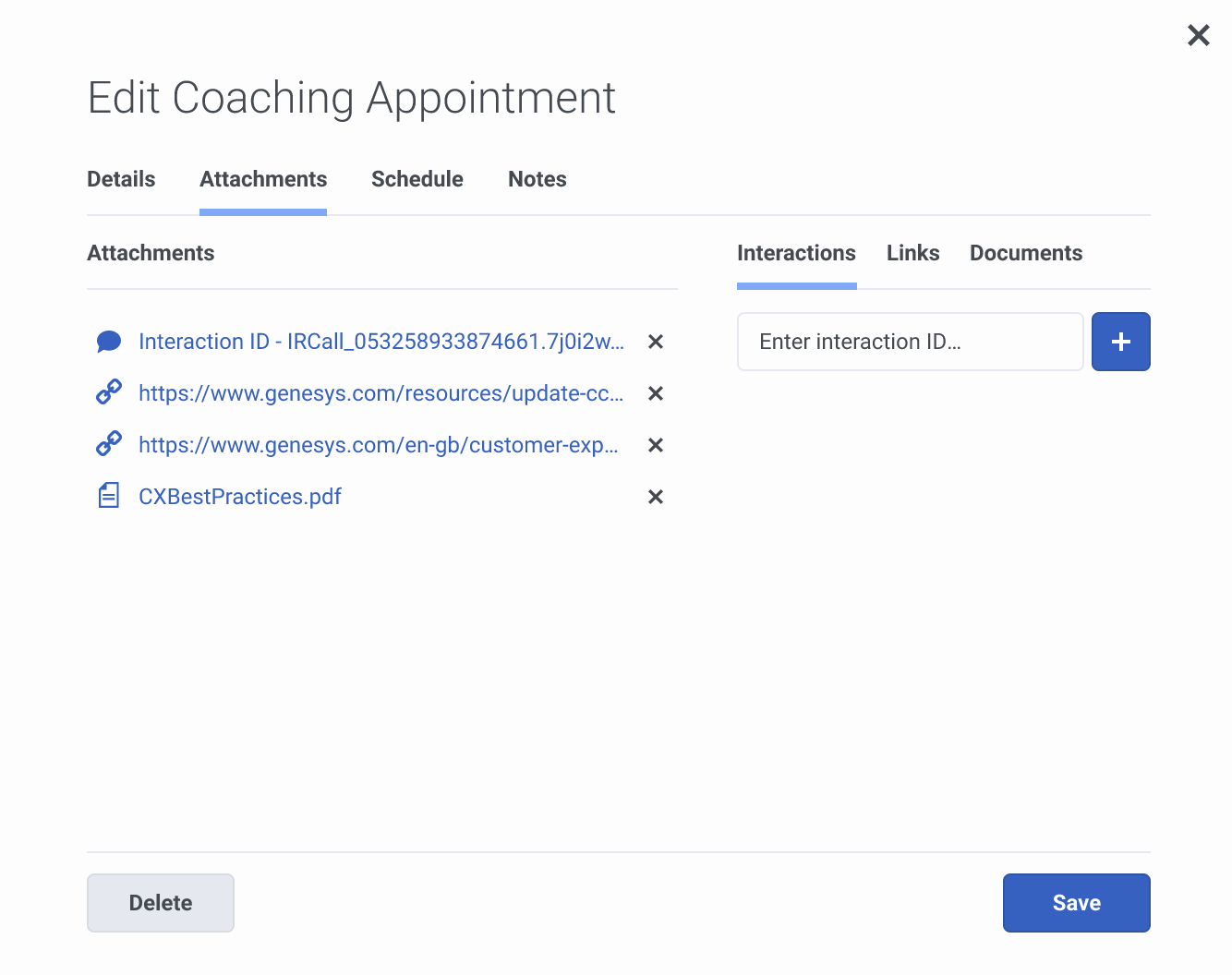Image resolution: width=1232 pixels, height=975 pixels.
Task: Go to the Notes tab
Action: tap(537, 179)
